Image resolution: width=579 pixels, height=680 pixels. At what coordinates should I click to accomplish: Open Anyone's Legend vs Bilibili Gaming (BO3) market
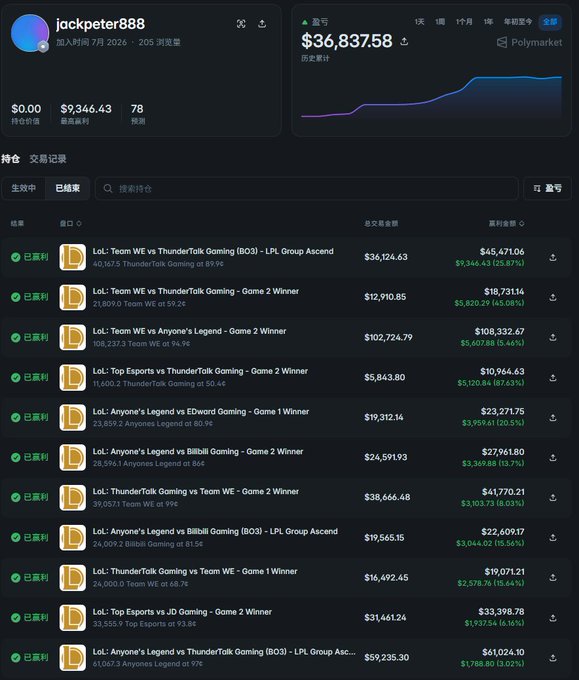pyautogui.click(x=215, y=531)
